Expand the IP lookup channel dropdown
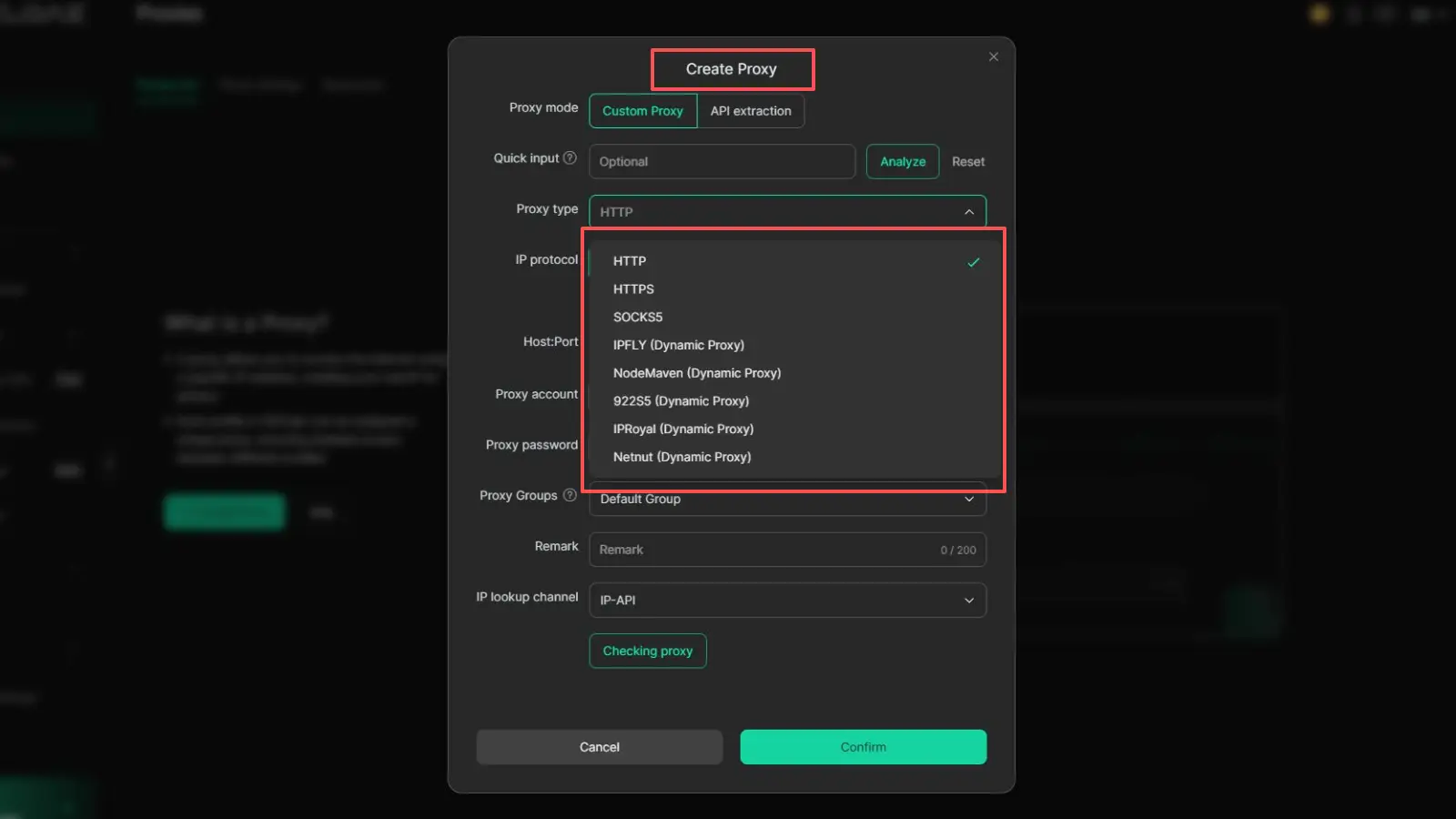Screen dimensions: 1456x819 pos(787,601)
